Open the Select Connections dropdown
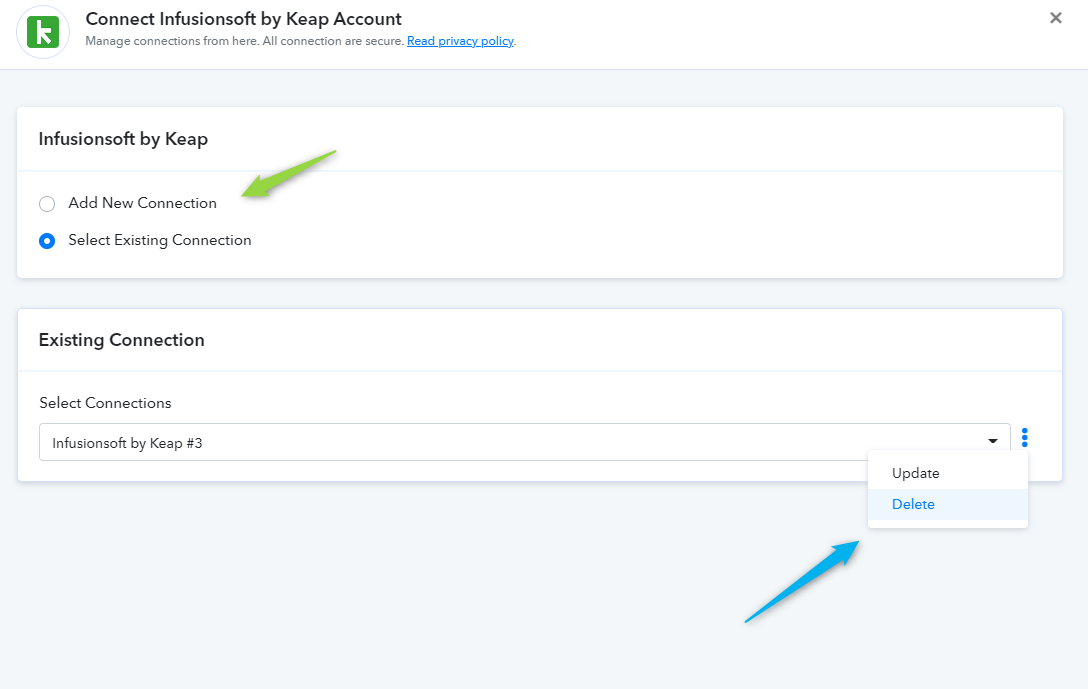The image size is (1088, 689). coord(525,442)
